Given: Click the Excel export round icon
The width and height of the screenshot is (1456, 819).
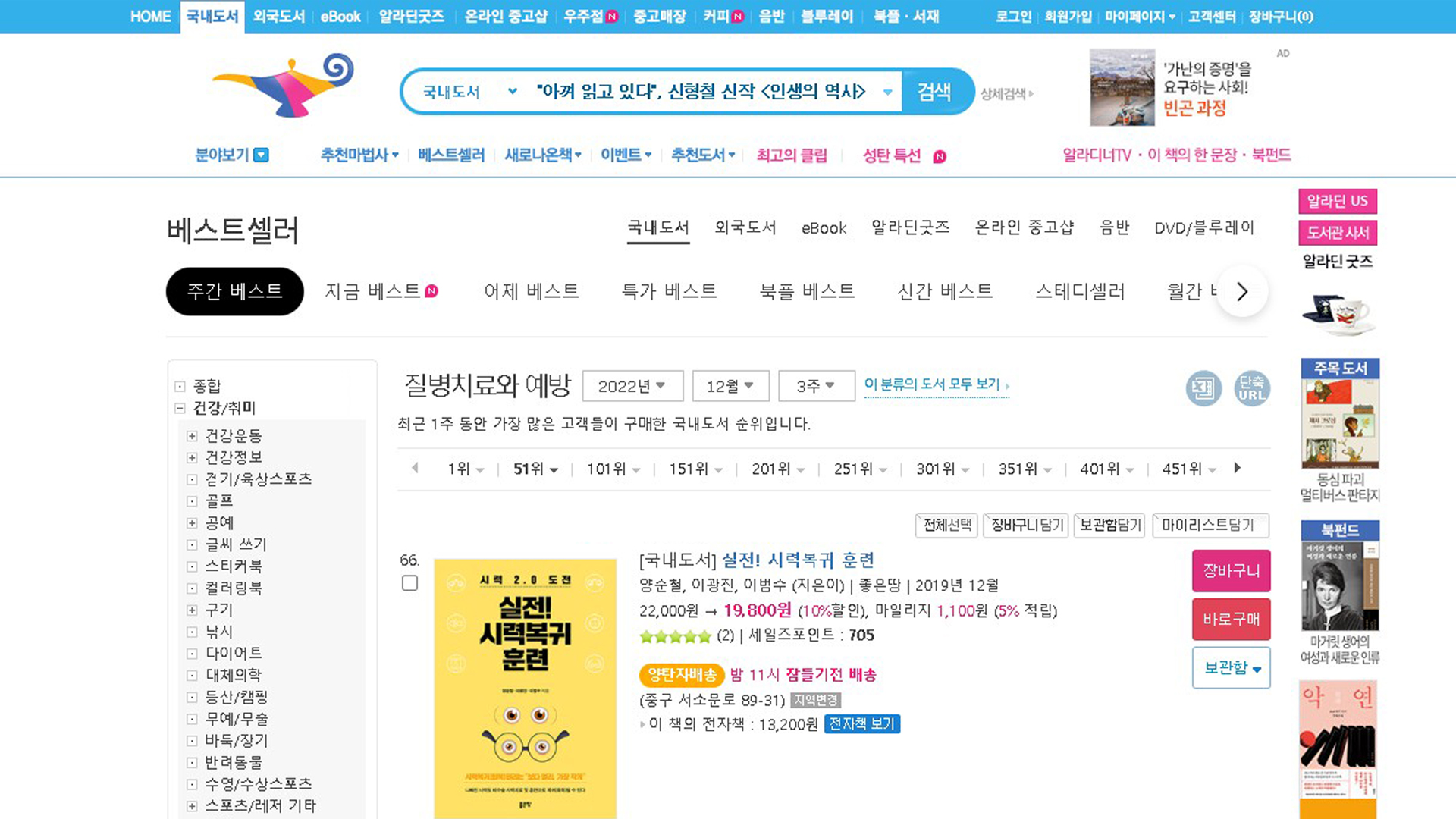Looking at the screenshot, I should coord(1203,389).
